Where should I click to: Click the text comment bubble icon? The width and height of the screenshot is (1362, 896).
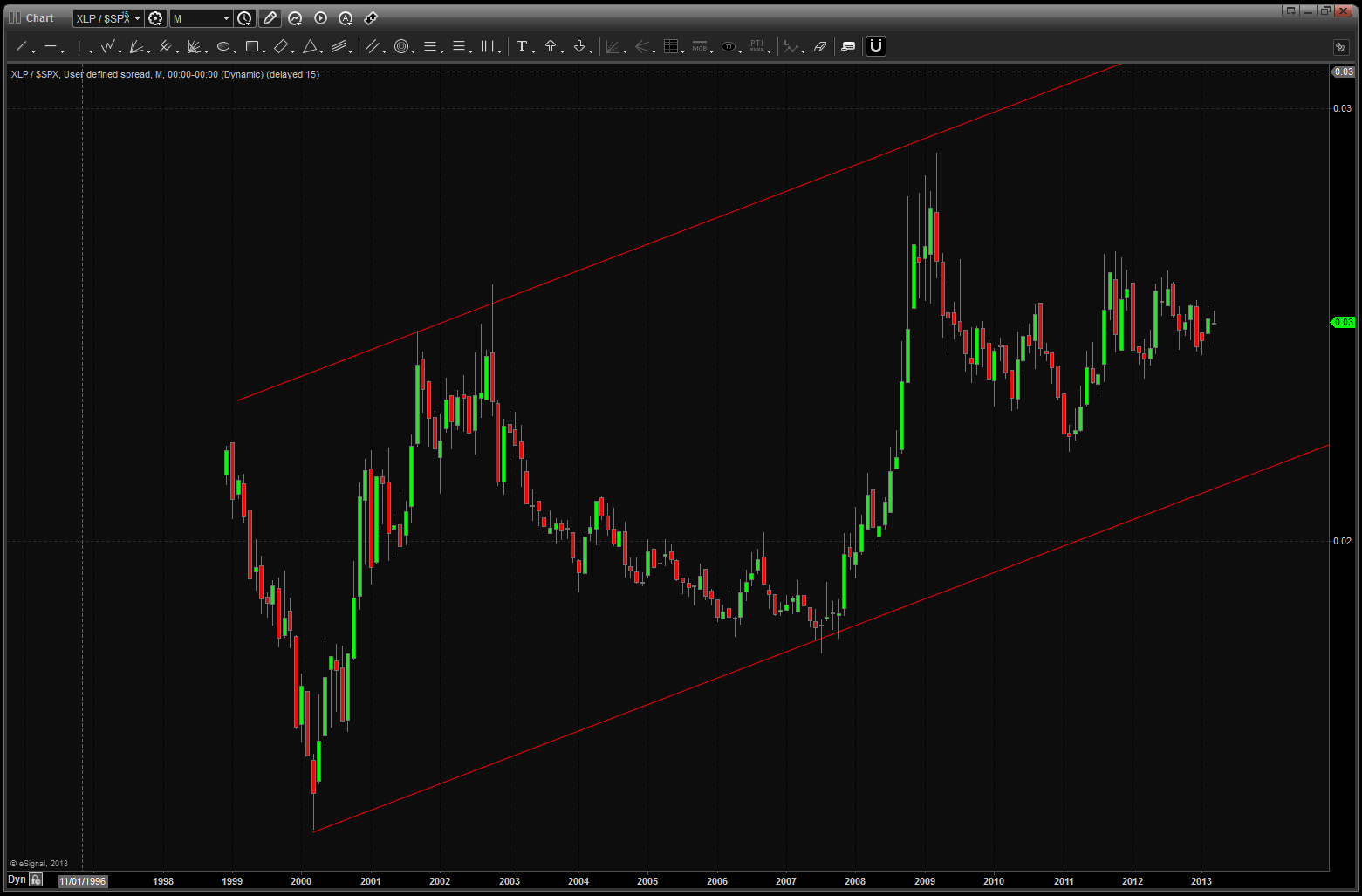(x=848, y=47)
